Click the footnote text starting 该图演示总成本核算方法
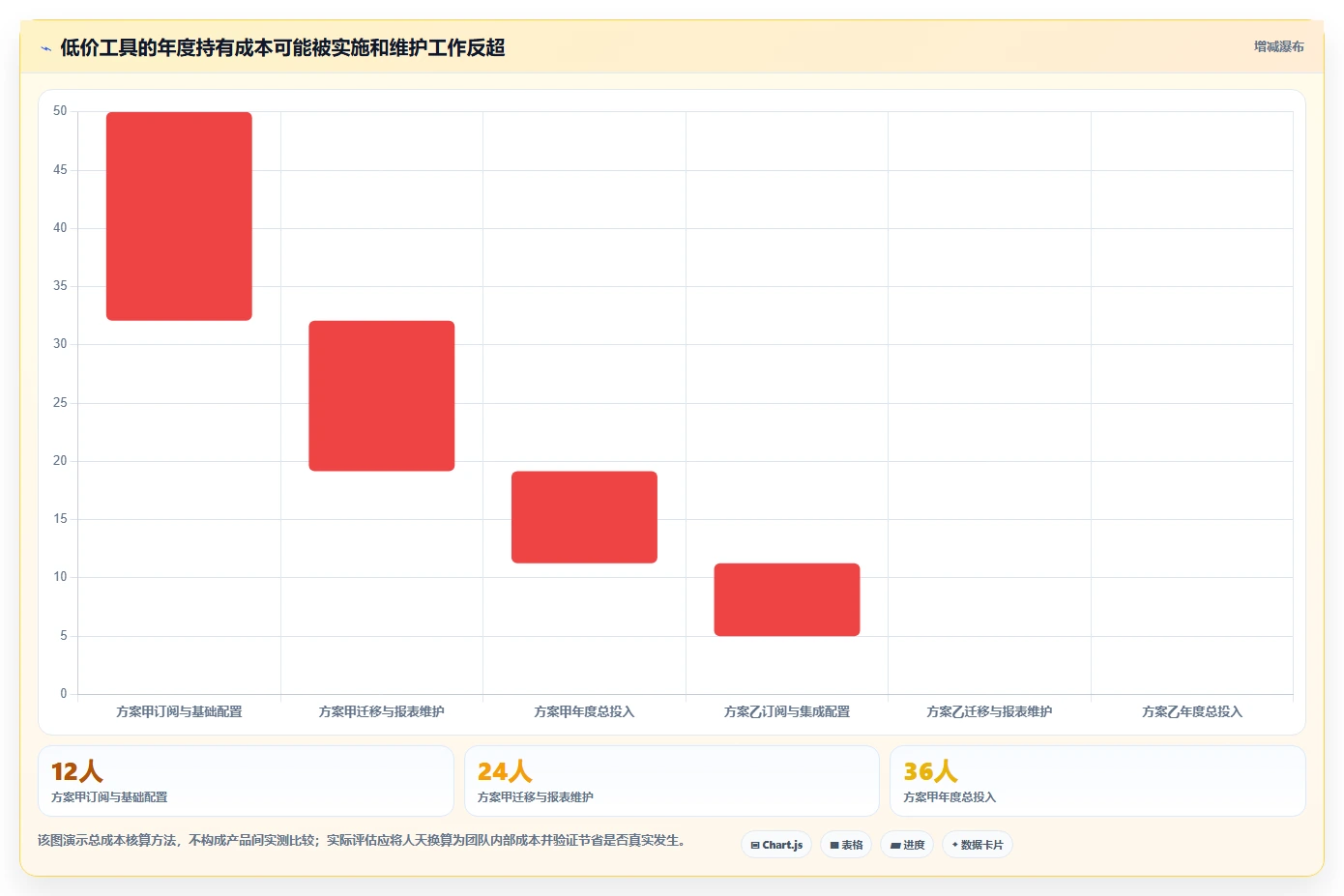Viewport: 1344px width, 896px height. click(365, 840)
